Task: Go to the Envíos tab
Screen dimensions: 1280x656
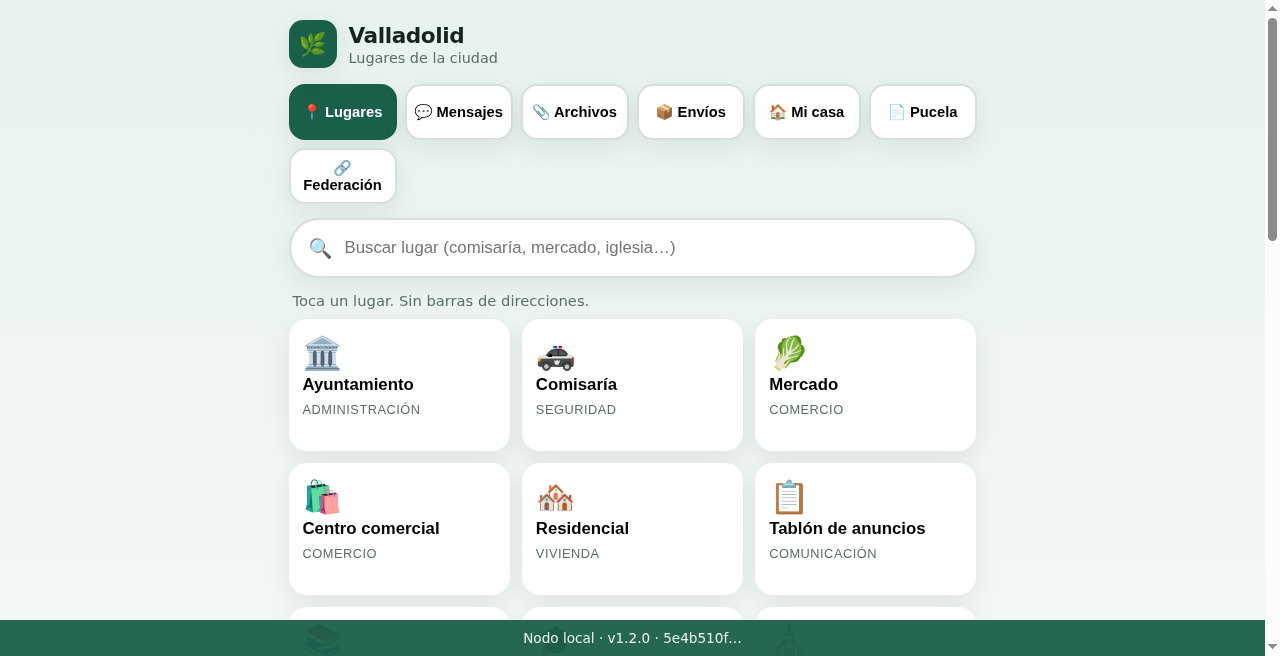Action: [x=691, y=112]
